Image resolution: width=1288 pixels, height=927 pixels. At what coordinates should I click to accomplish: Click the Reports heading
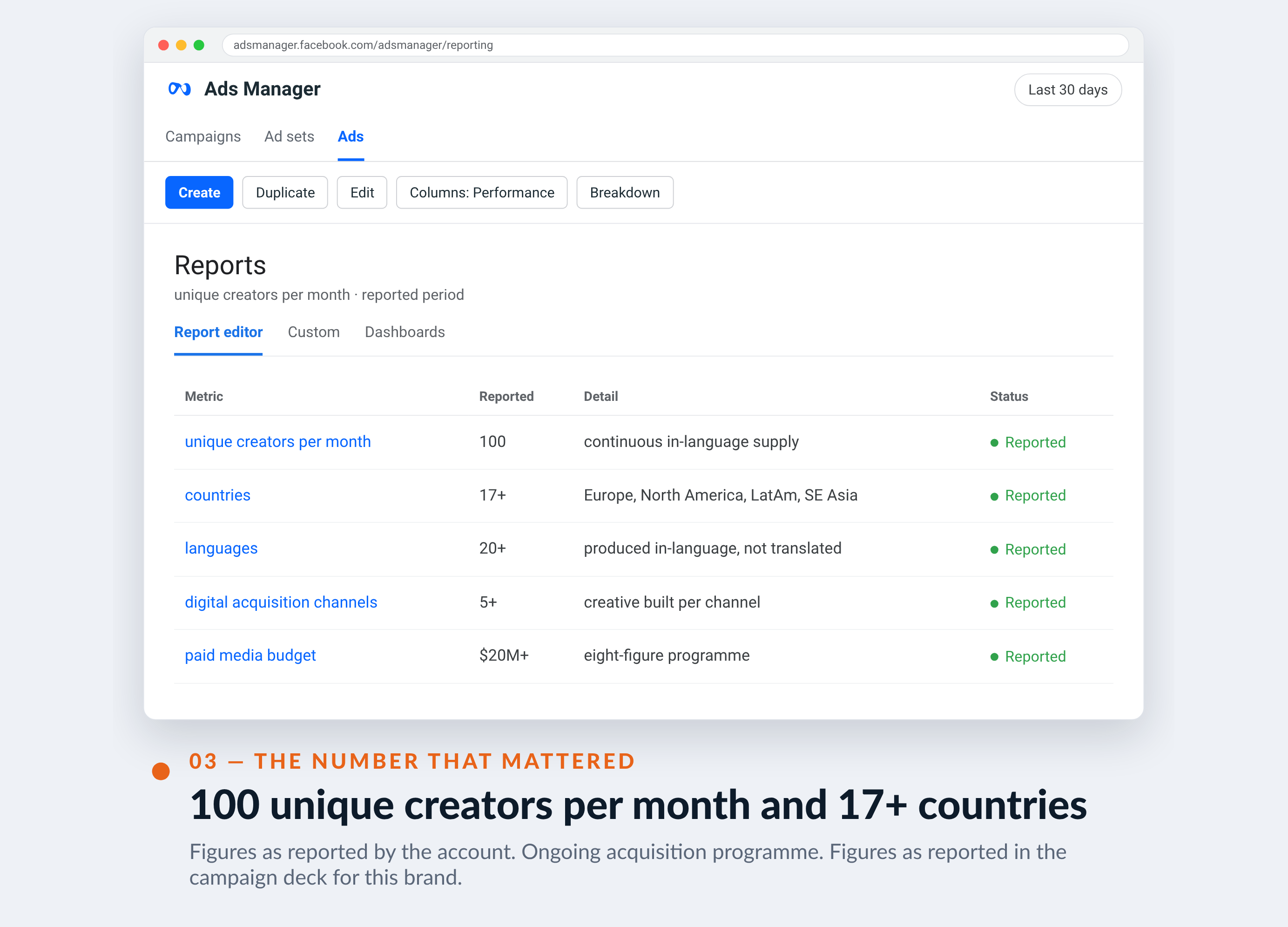220,265
